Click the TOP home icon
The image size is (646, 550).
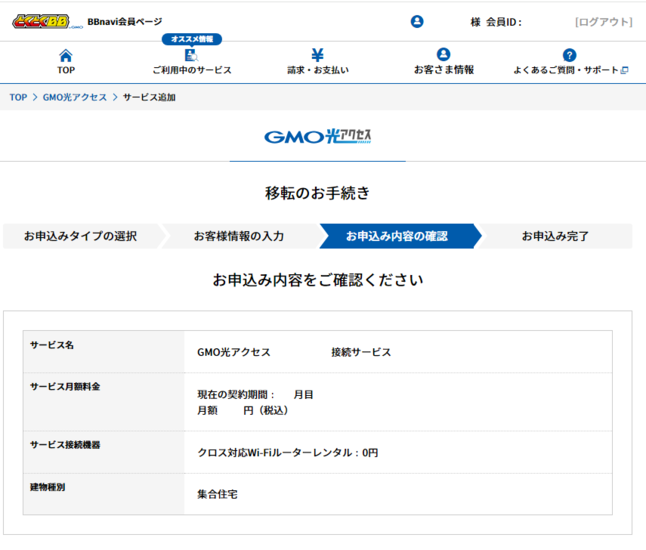pos(66,55)
